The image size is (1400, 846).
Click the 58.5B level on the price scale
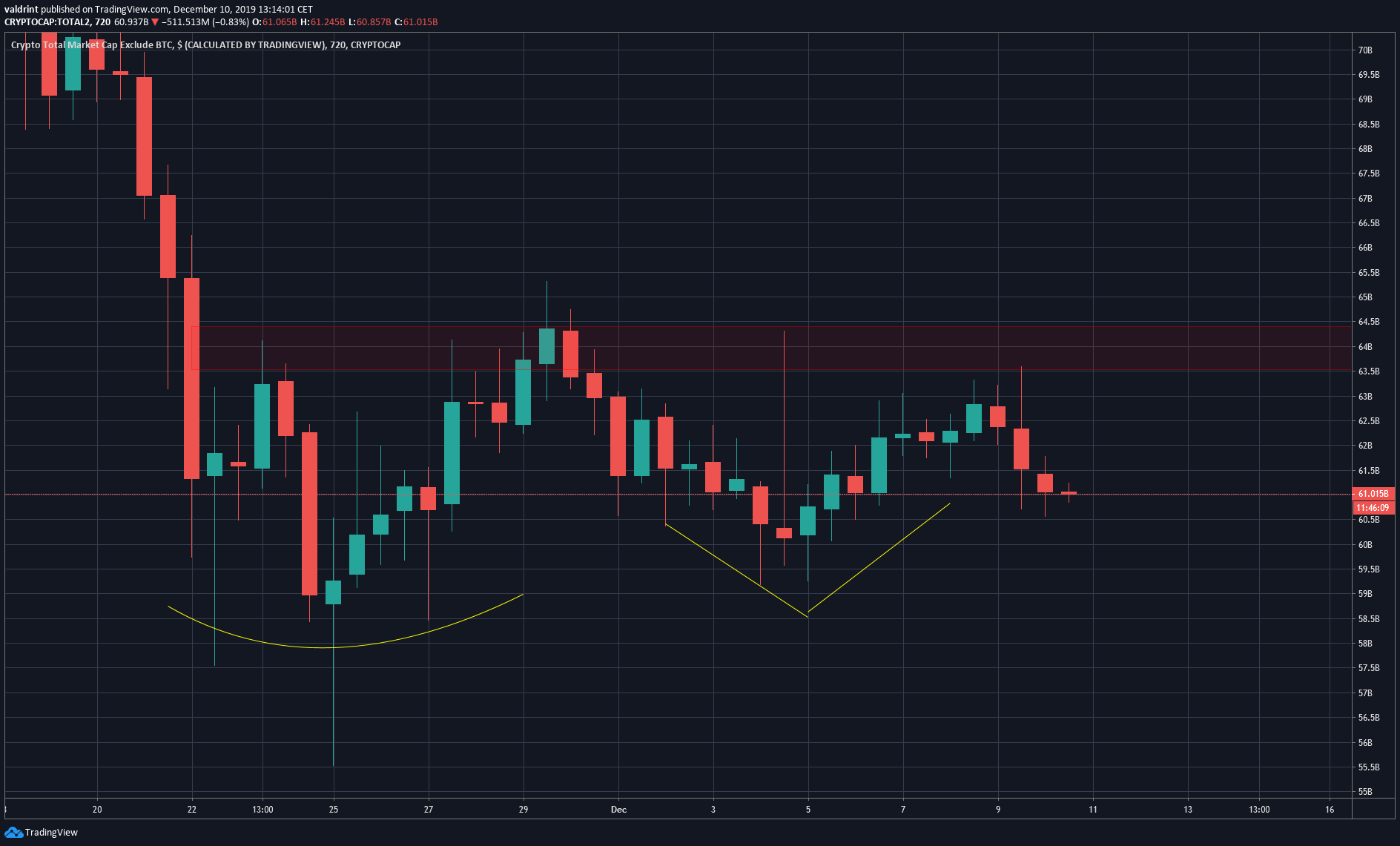1368,618
